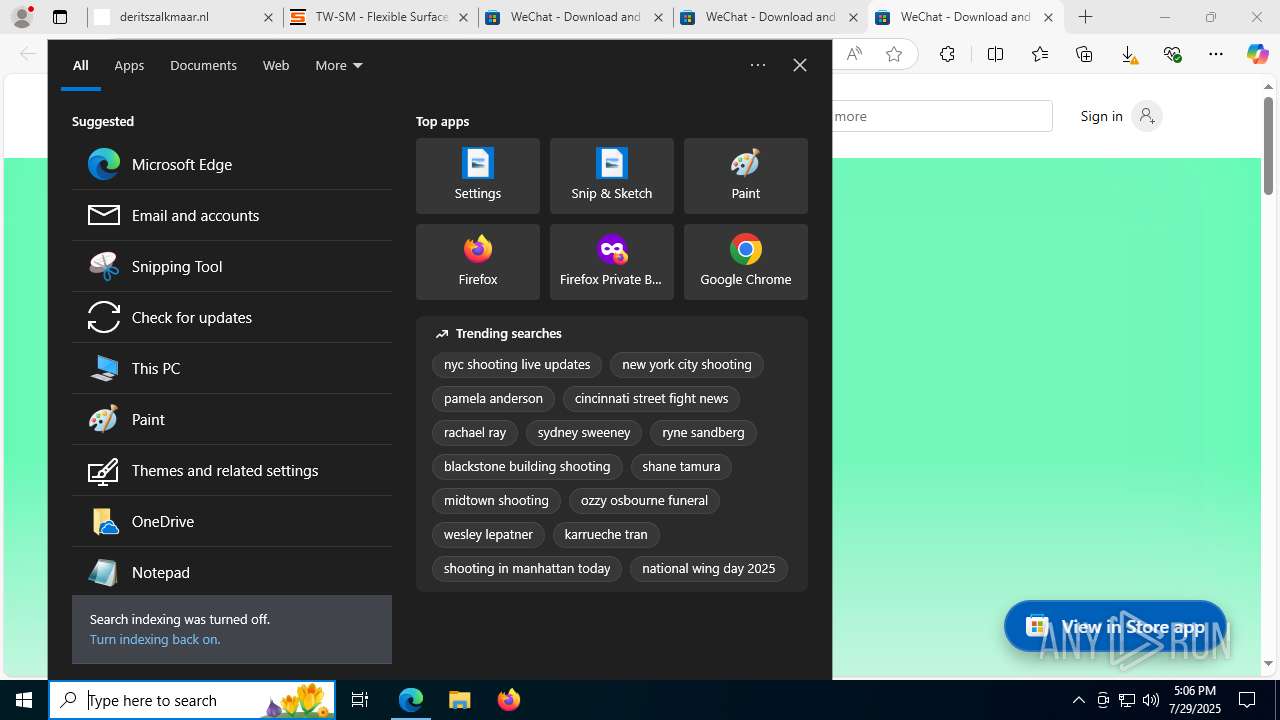Click the taskbar search box
Image resolution: width=1280 pixels, height=720 pixels.
coord(192,700)
